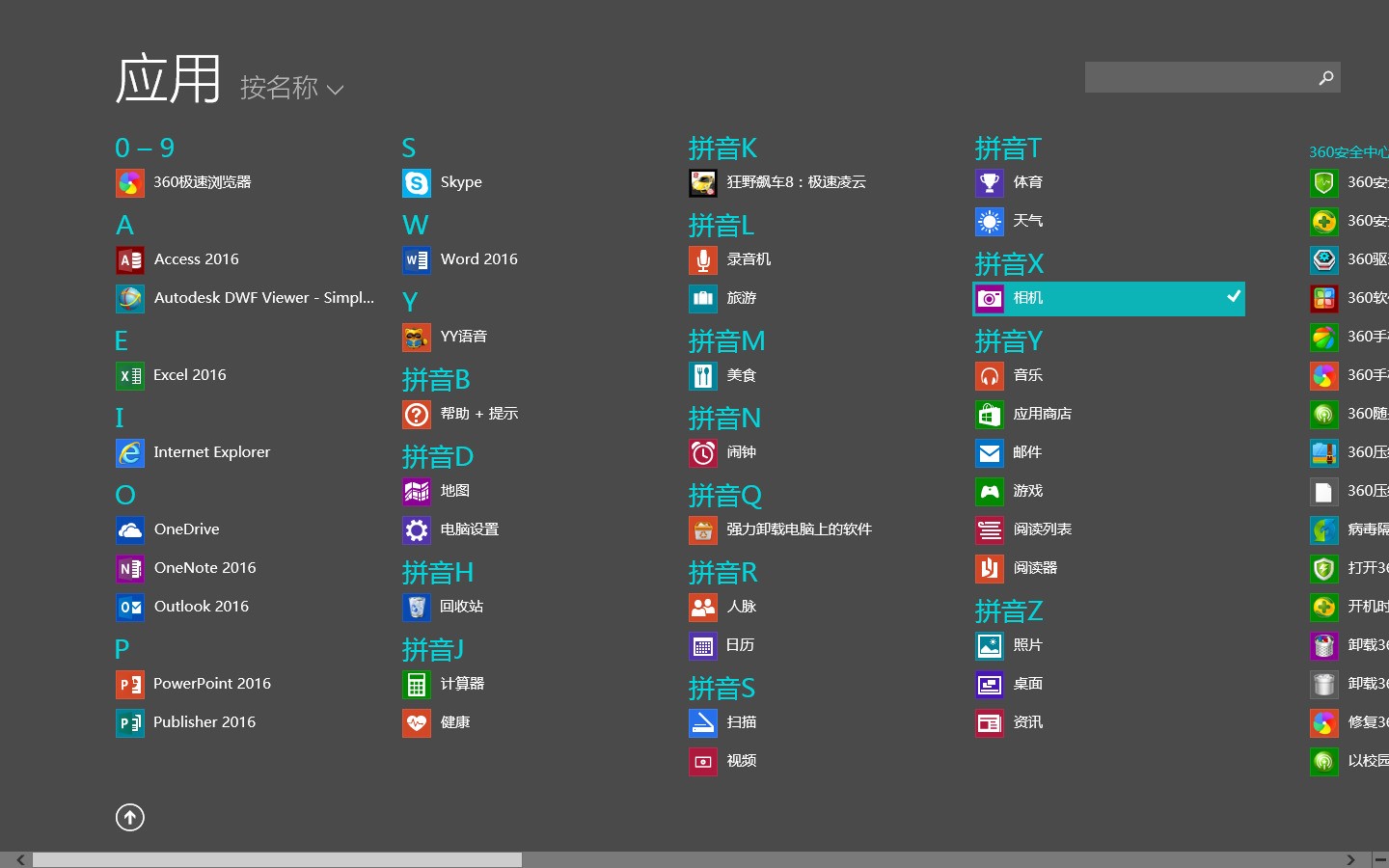The height and width of the screenshot is (868, 1389).
Task: Click the 360安全中心 group header
Action: click(1349, 151)
